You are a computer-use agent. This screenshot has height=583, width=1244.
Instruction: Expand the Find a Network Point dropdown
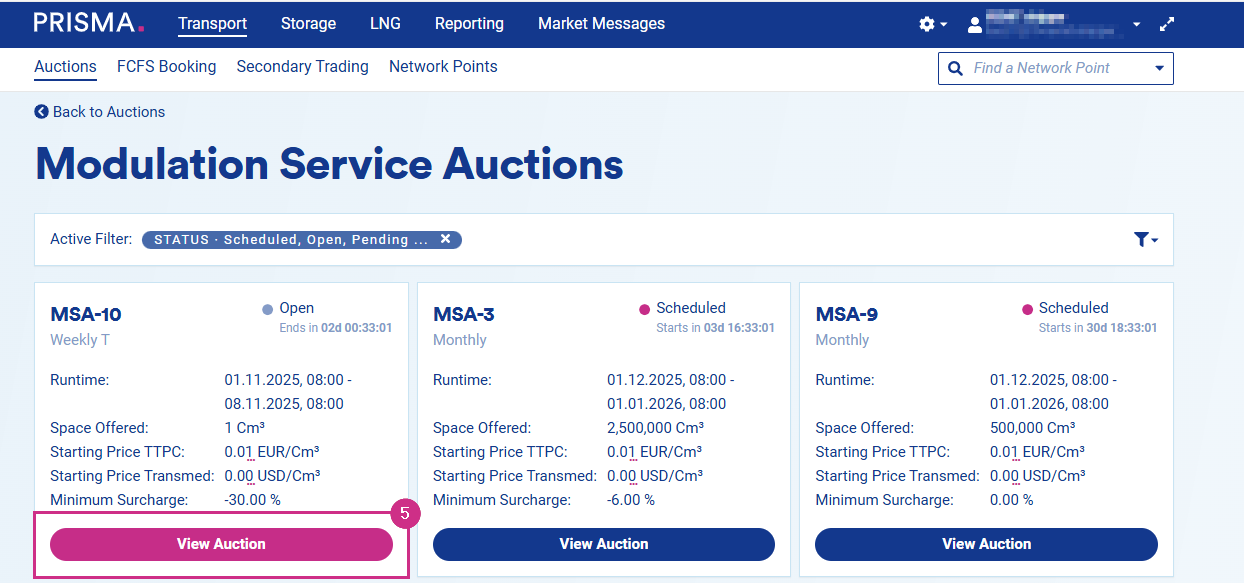click(1159, 68)
